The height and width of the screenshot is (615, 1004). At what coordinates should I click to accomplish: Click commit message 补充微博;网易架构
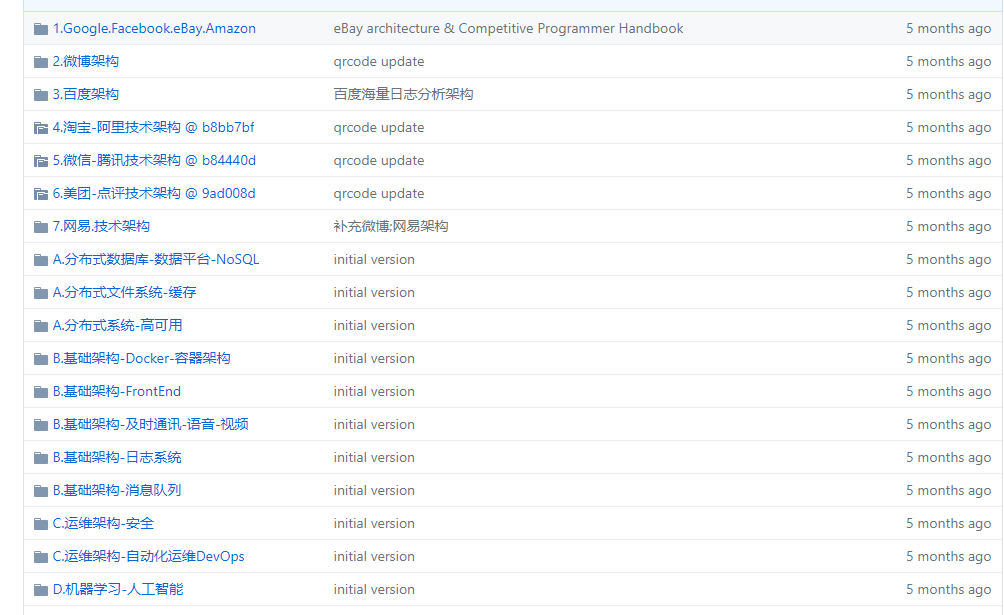pos(391,226)
